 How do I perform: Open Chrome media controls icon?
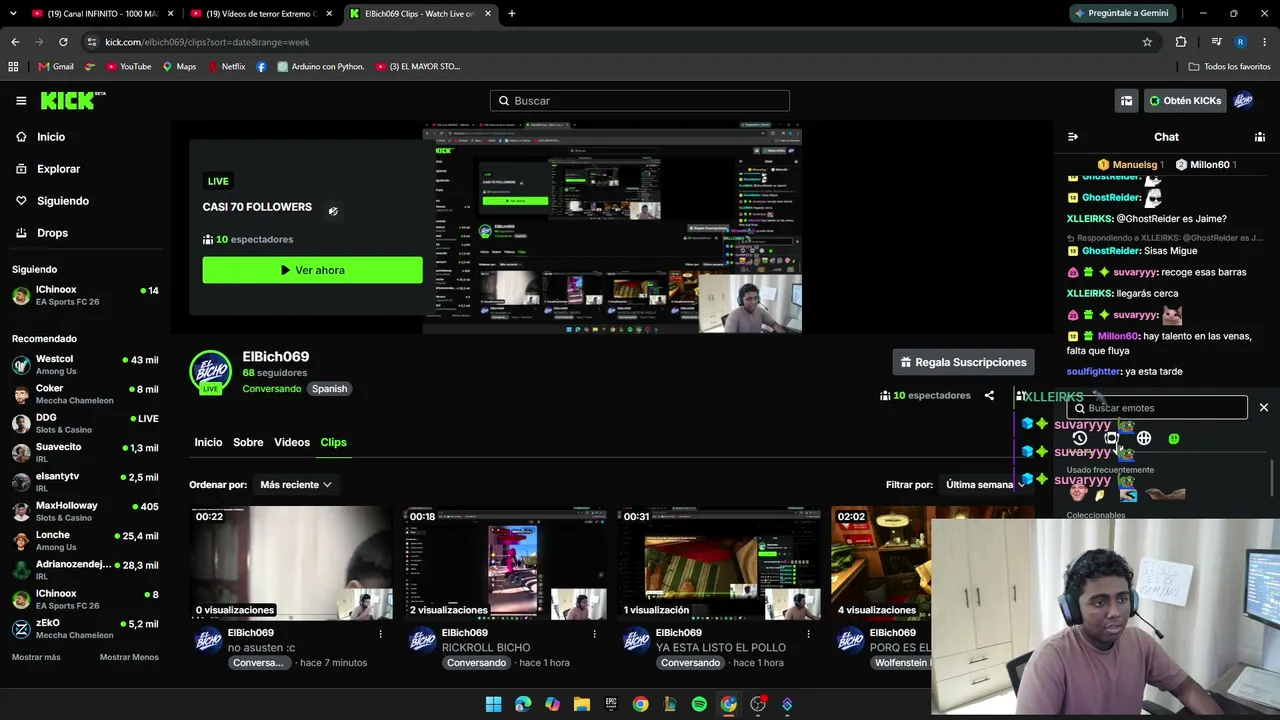coord(1216,42)
